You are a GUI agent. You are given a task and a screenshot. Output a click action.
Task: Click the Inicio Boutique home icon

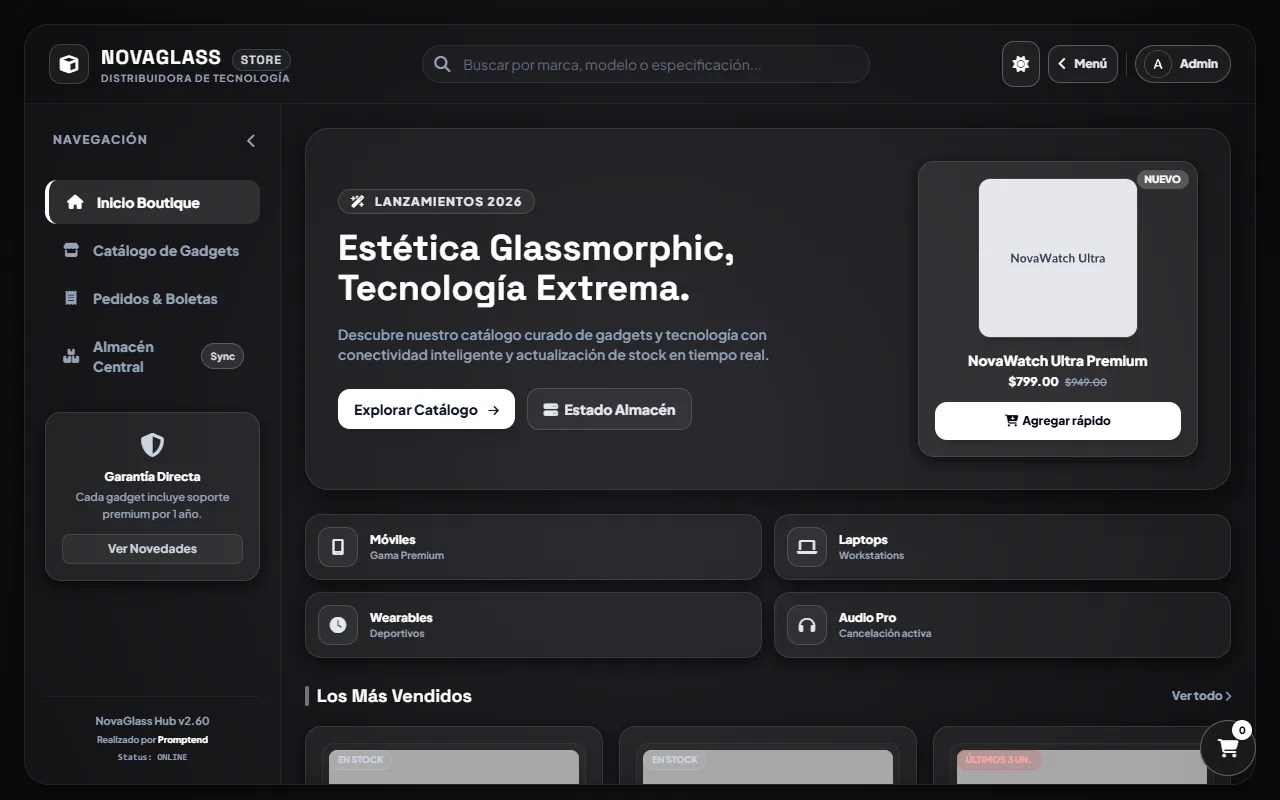(75, 202)
